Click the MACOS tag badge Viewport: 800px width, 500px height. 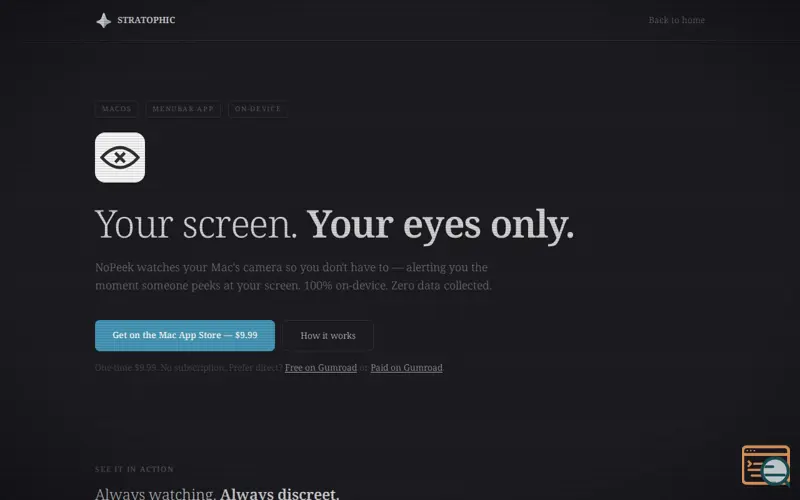tap(116, 109)
